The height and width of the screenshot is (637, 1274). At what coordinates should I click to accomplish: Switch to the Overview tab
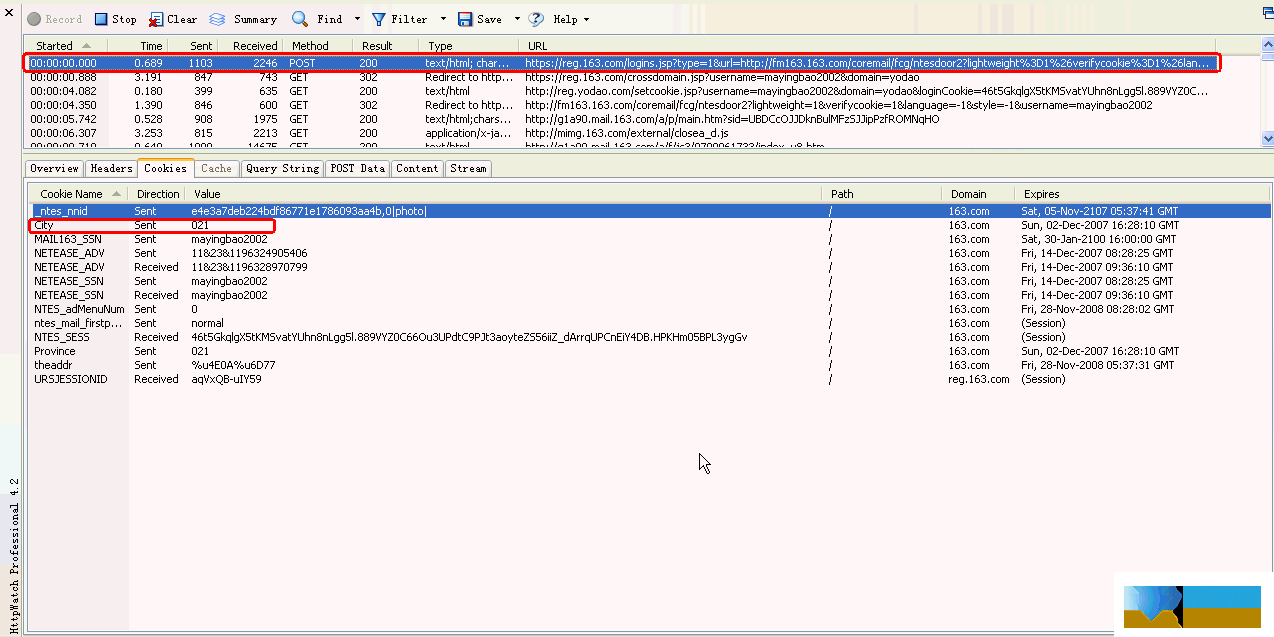tap(54, 168)
